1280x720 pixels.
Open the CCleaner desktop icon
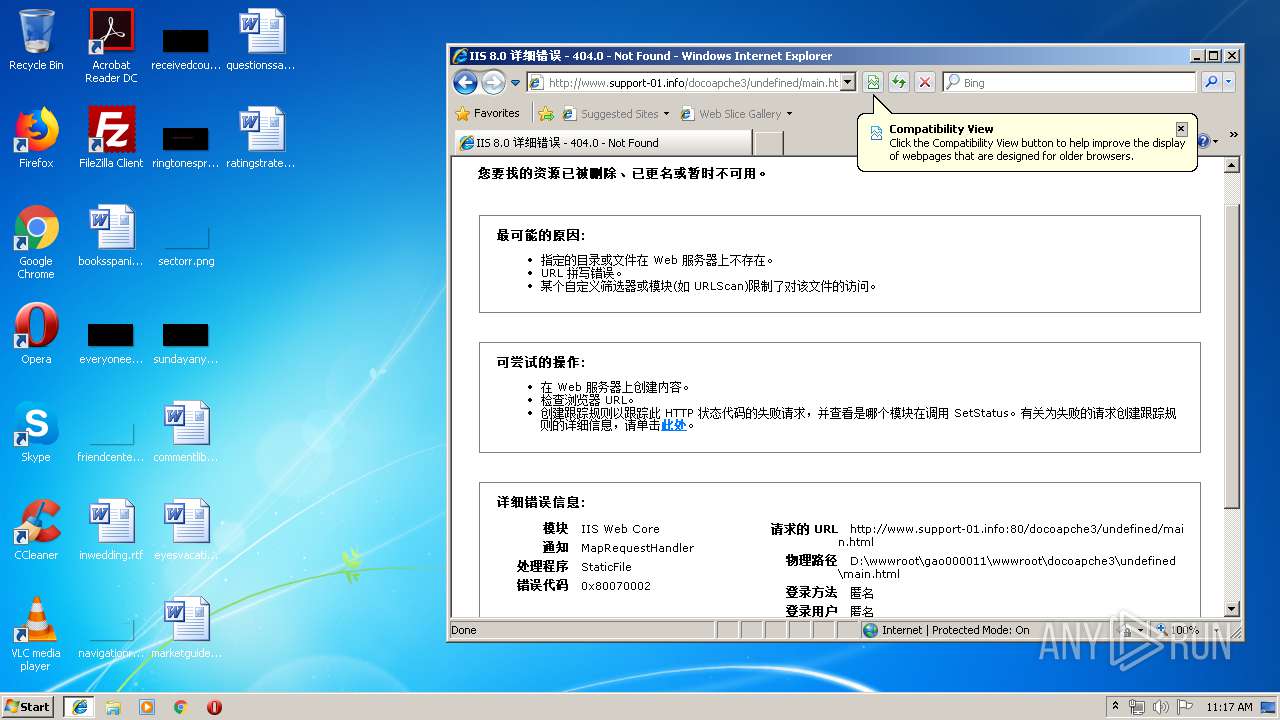point(36,530)
